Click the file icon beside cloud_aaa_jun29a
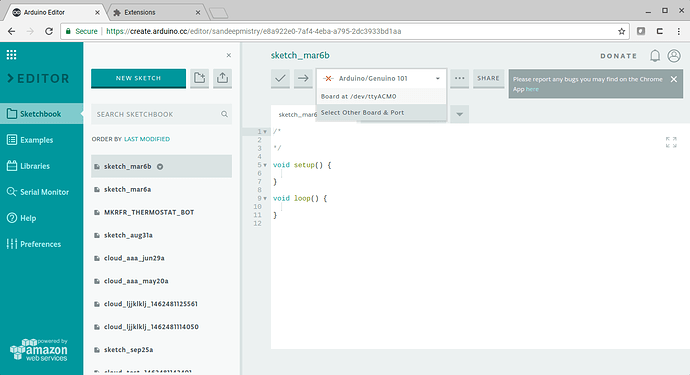This screenshot has width=690, height=375. pyautogui.click(x=97, y=258)
